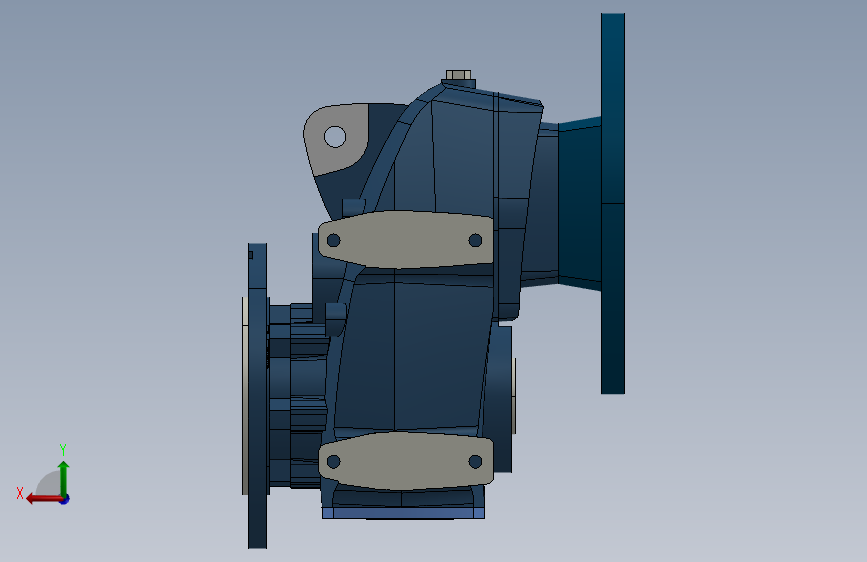Pick the right bolt hole of the upper foot plate
Image resolution: width=867 pixels, height=562 pixels.
[475, 240]
